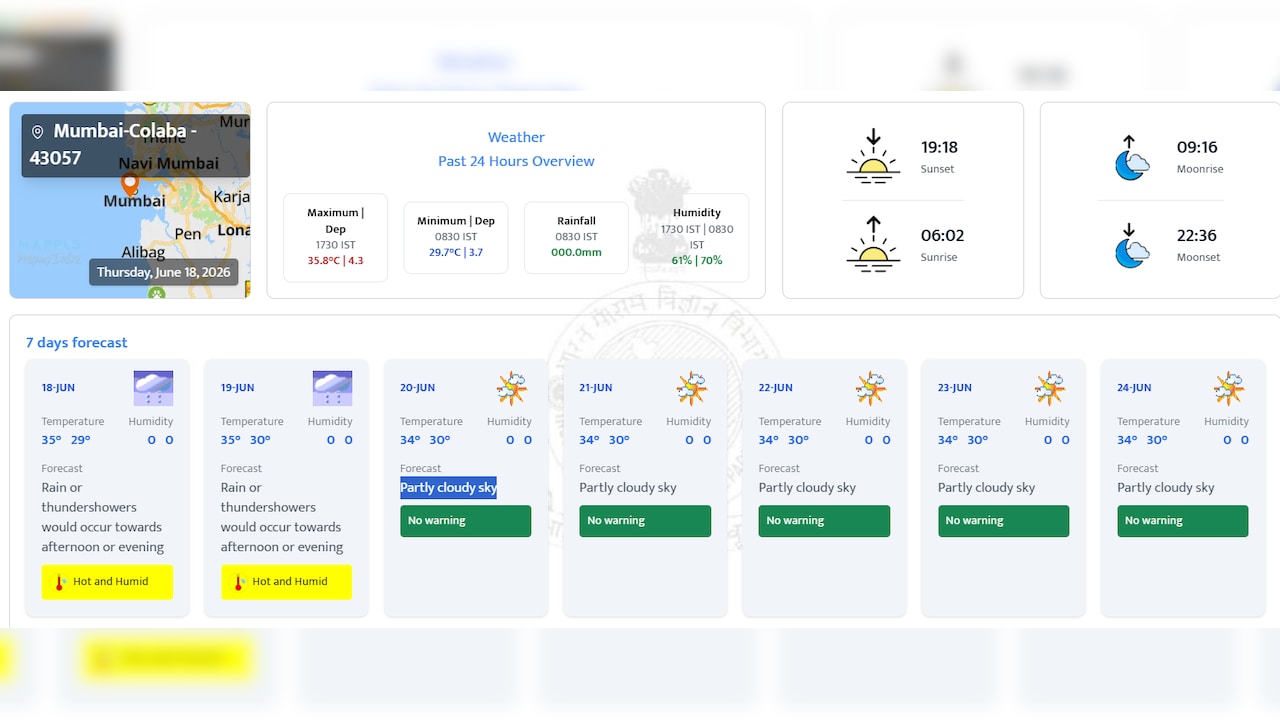Click the Partly cloudy sky text on 22-JUN
The width and height of the screenshot is (1280, 720).
click(x=807, y=488)
